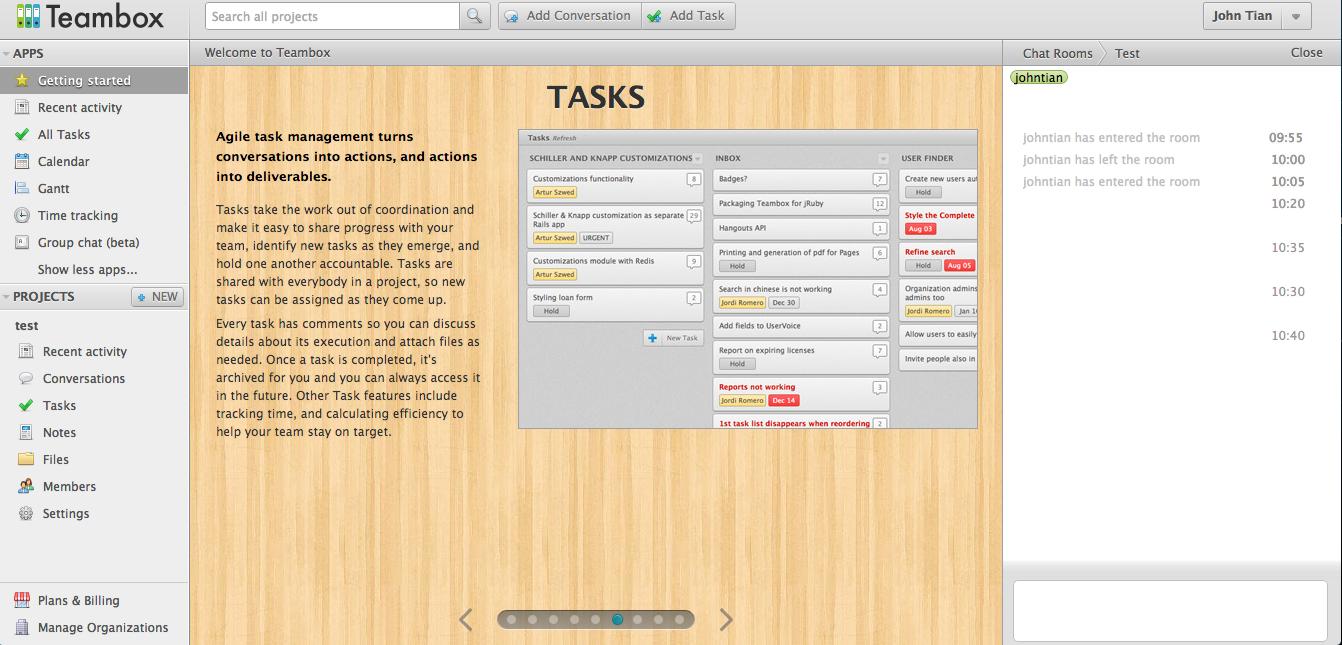Focus the chat message input box
This screenshot has height=645, width=1342.
tap(1170, 610)
